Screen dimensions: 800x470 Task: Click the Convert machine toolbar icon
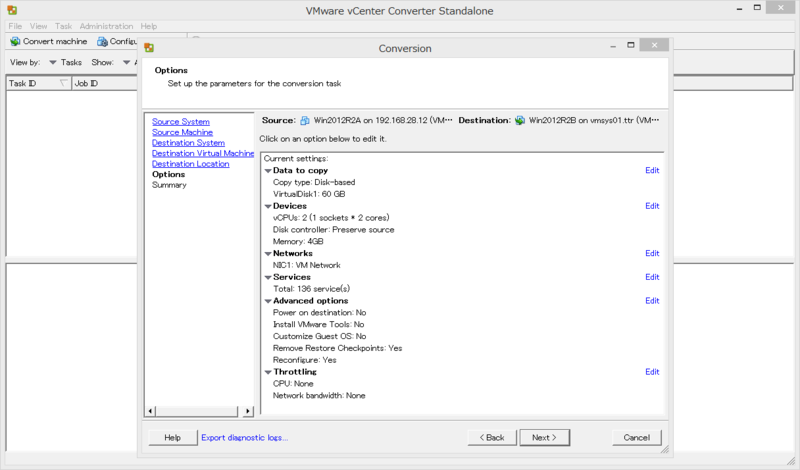15,41
